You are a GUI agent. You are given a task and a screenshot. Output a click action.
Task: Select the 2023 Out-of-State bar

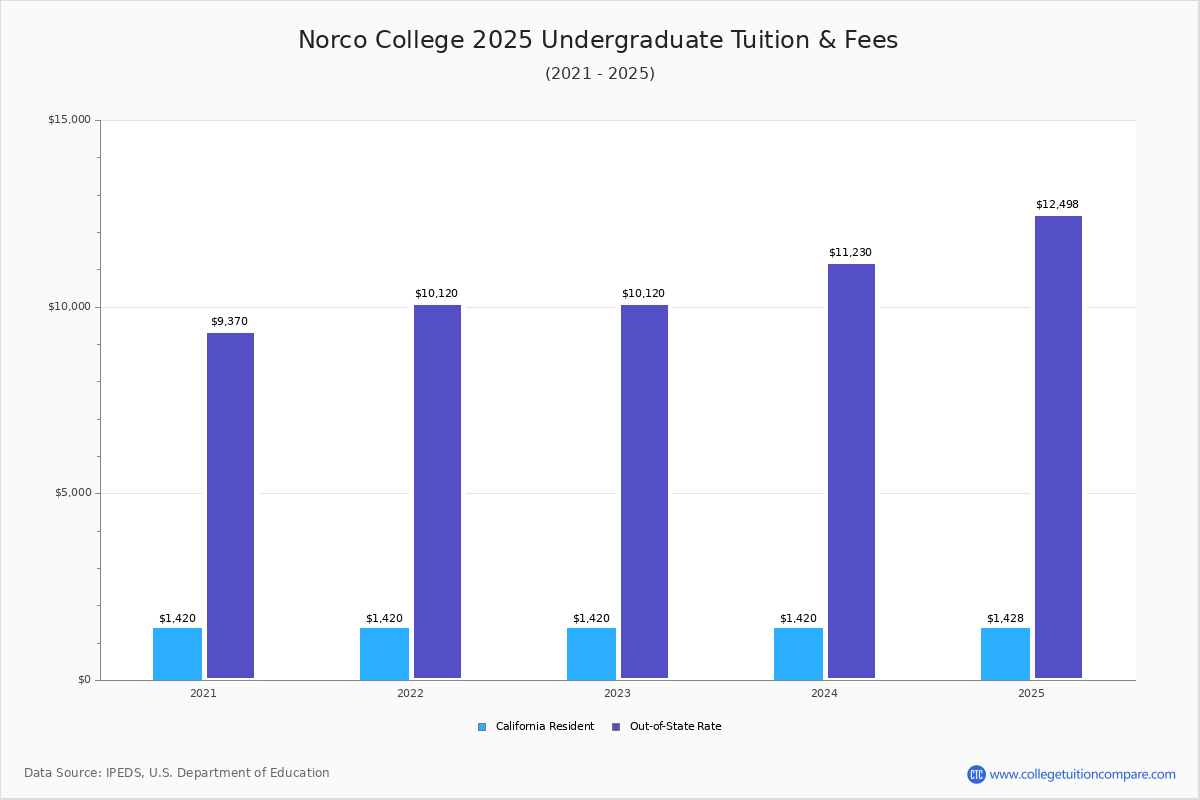point(644,491)
